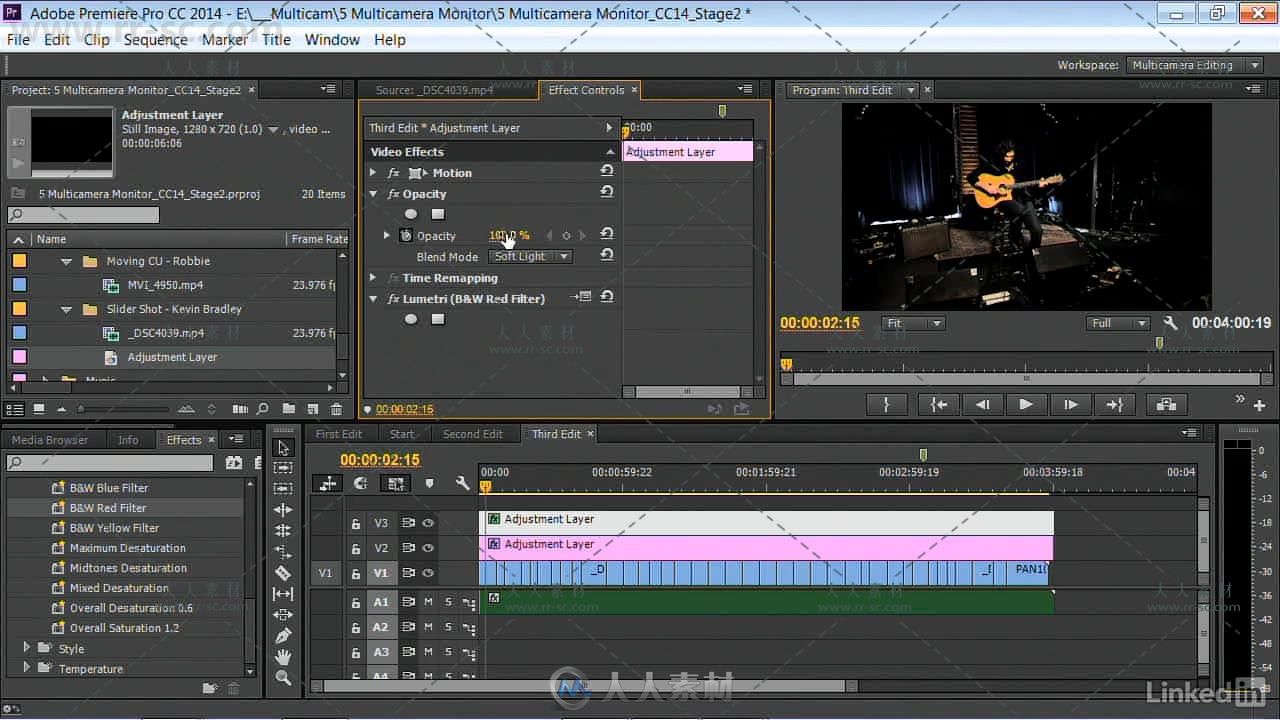
Task: Collapse Moving CU - Robbie bin
Action: pyautogui.click(x=67, y=261)
